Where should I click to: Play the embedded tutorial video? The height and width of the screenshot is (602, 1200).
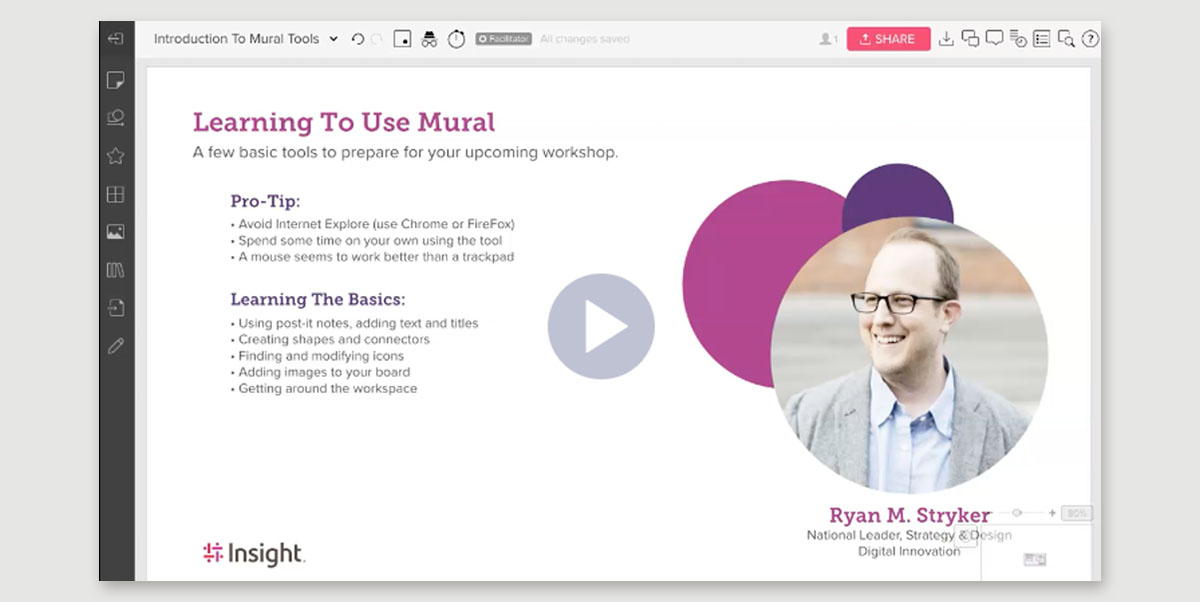600,324
